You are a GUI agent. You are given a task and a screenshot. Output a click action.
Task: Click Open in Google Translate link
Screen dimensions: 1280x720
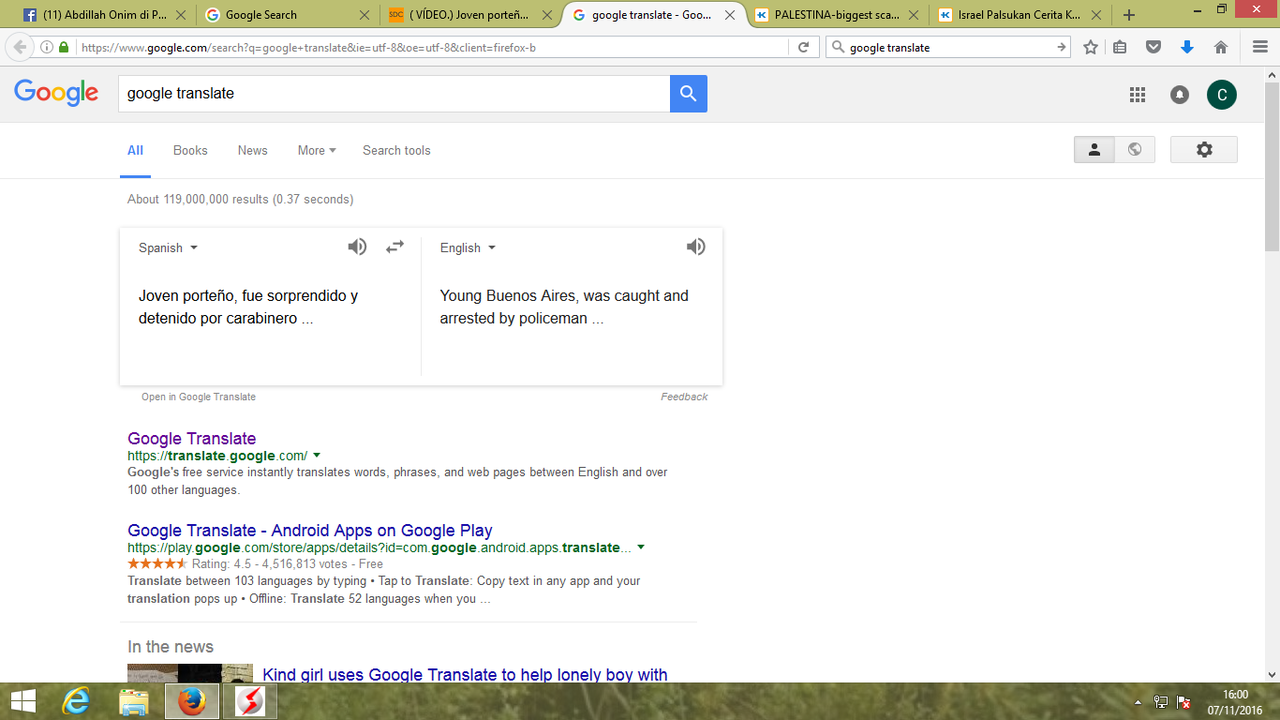tap(198, 397)
